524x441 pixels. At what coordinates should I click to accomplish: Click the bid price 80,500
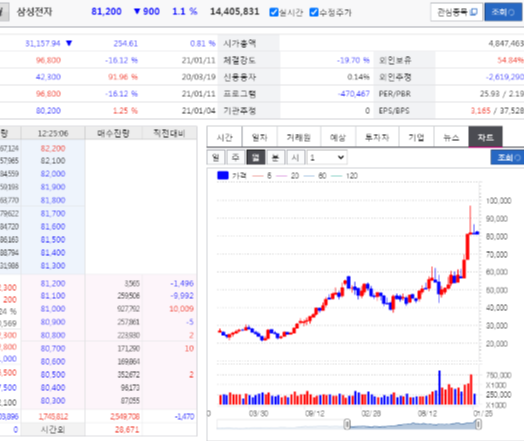coord(53,375)
